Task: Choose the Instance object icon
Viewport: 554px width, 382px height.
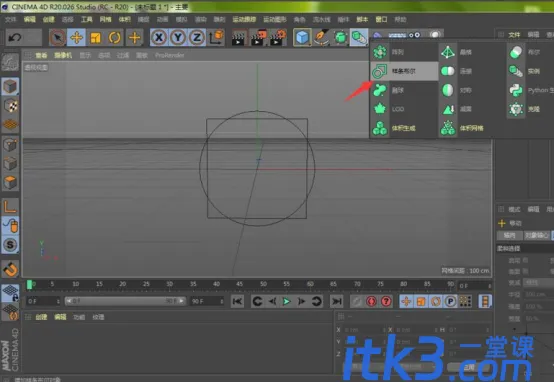Action: (x=516, y=71)
